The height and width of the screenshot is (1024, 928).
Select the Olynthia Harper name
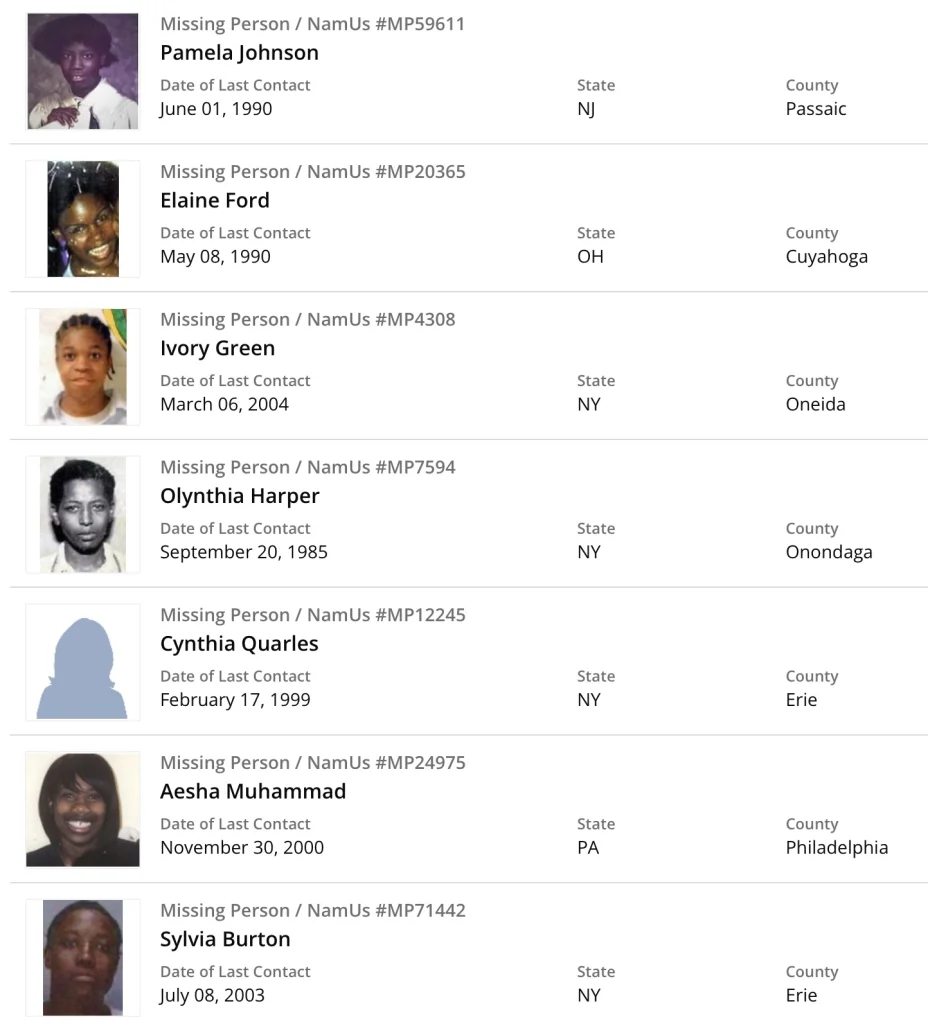pos(240,496)
